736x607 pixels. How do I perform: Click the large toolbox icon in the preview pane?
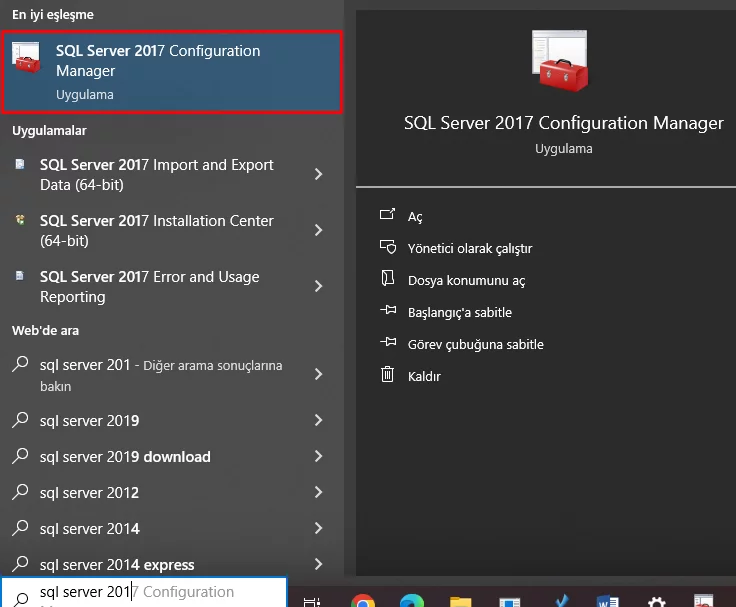pos(560,61)
